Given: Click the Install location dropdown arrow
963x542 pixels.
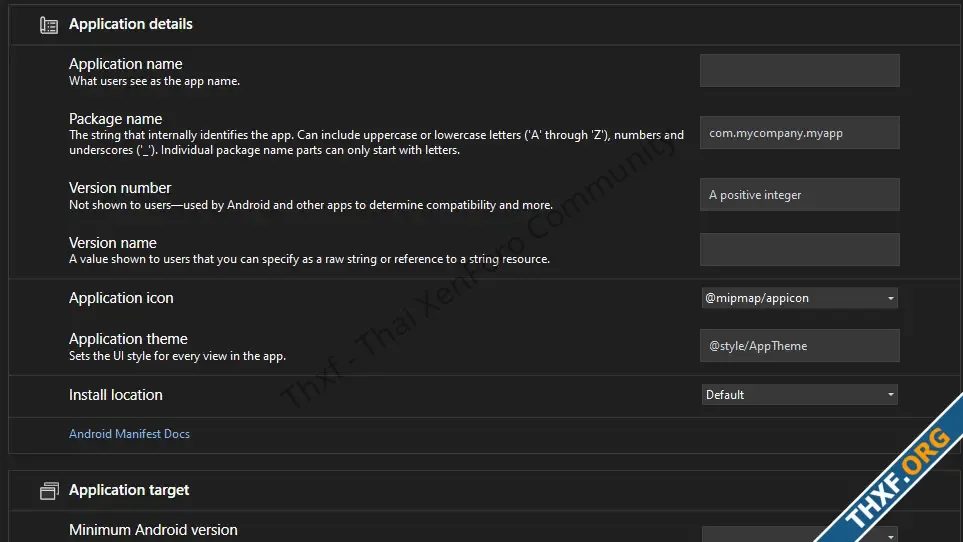Looking at the screenshot, I should (891, 395).
